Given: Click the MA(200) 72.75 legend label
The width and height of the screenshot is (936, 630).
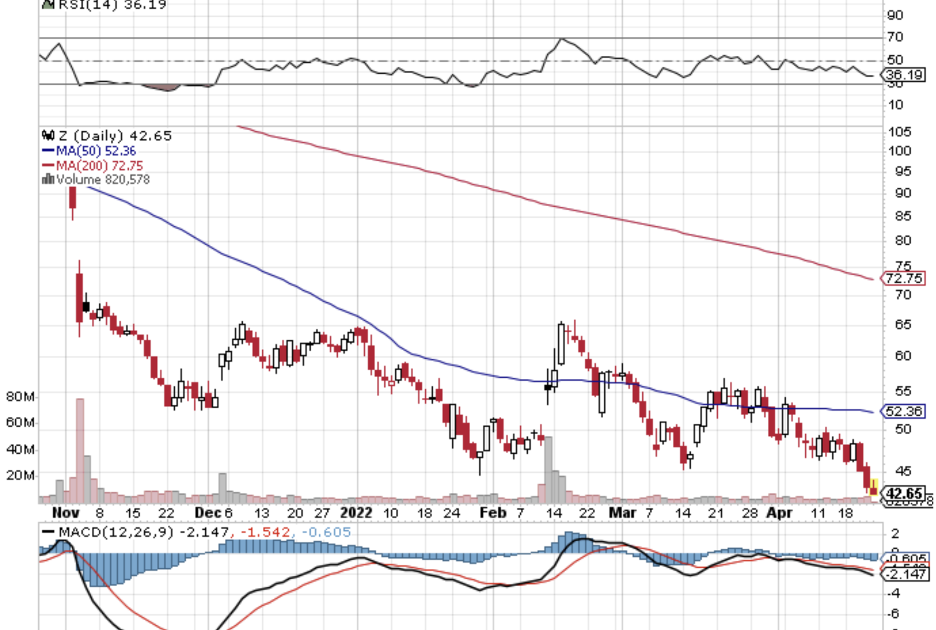Looking at the screenshot, I should (90, 165).
